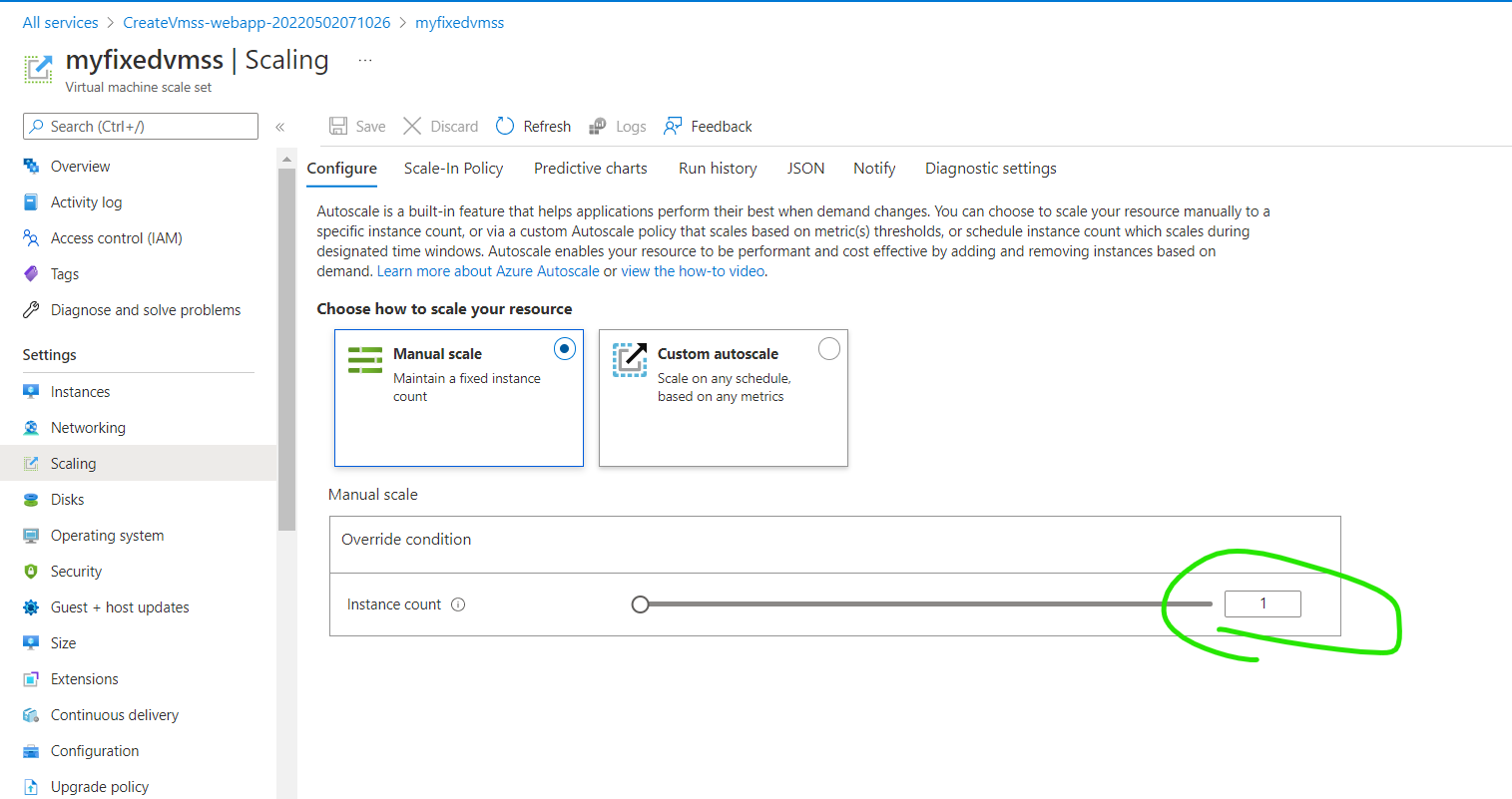Click the Save disk icon
The width and height of the screenshot is (1512, 799).
tap(338, 126)
